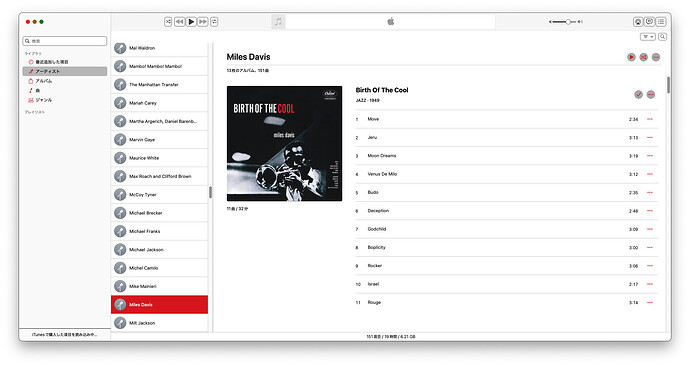The width and height of the screenshot is (690, 366).
Task: Select track 4 Venus De Milo
Action: [x=507, y=174]
